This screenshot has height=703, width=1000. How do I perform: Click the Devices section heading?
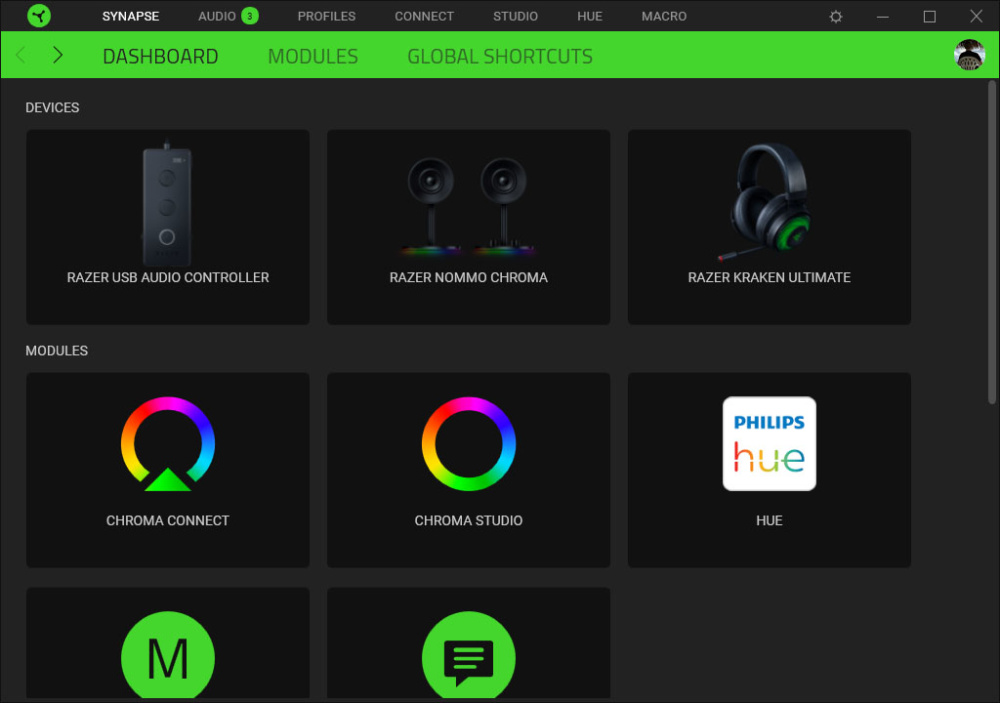click(52, 108)
